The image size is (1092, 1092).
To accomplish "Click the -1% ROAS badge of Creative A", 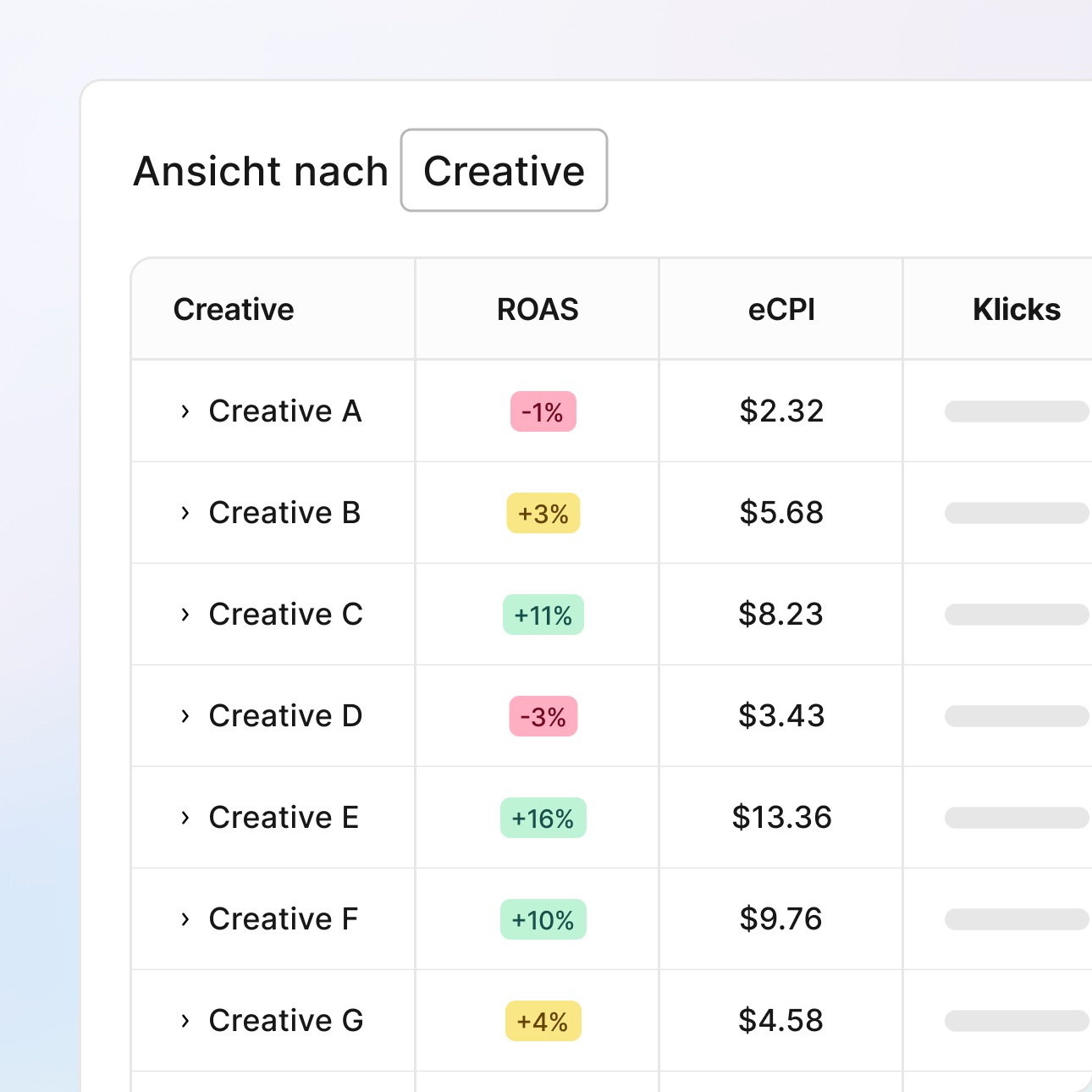I will pyautogui.click(x=543, y=411).
